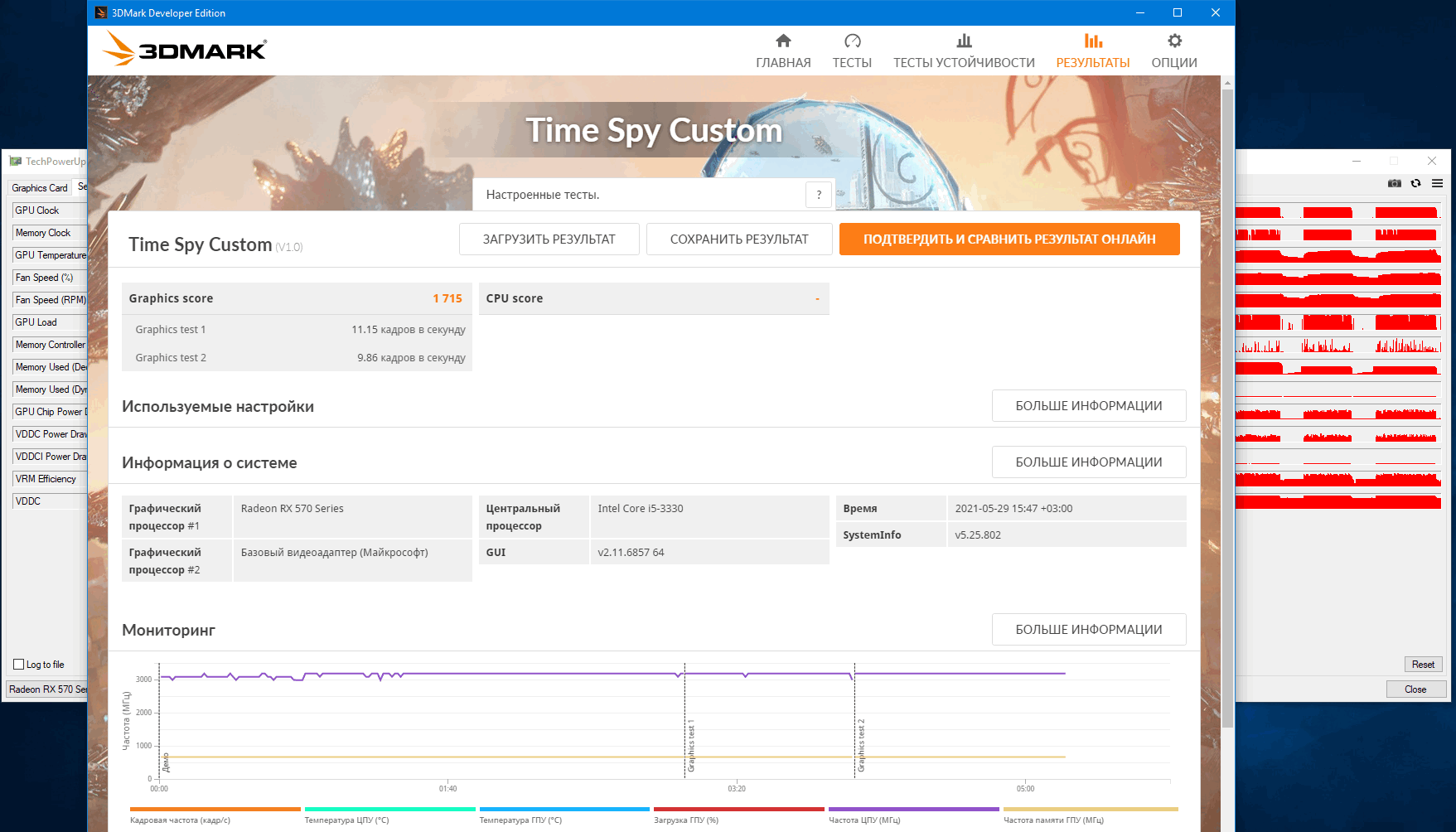Click the GPU Chip Power sensor label
Screen dimensions: 1456x832
coord(50,412)
